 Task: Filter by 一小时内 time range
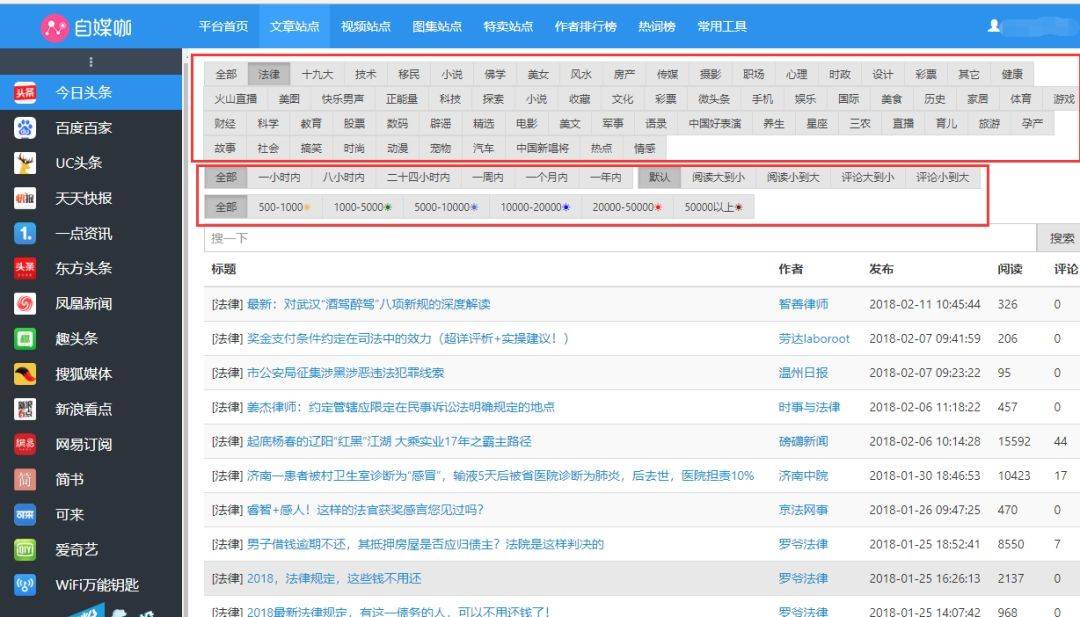[x=280, y=178]
